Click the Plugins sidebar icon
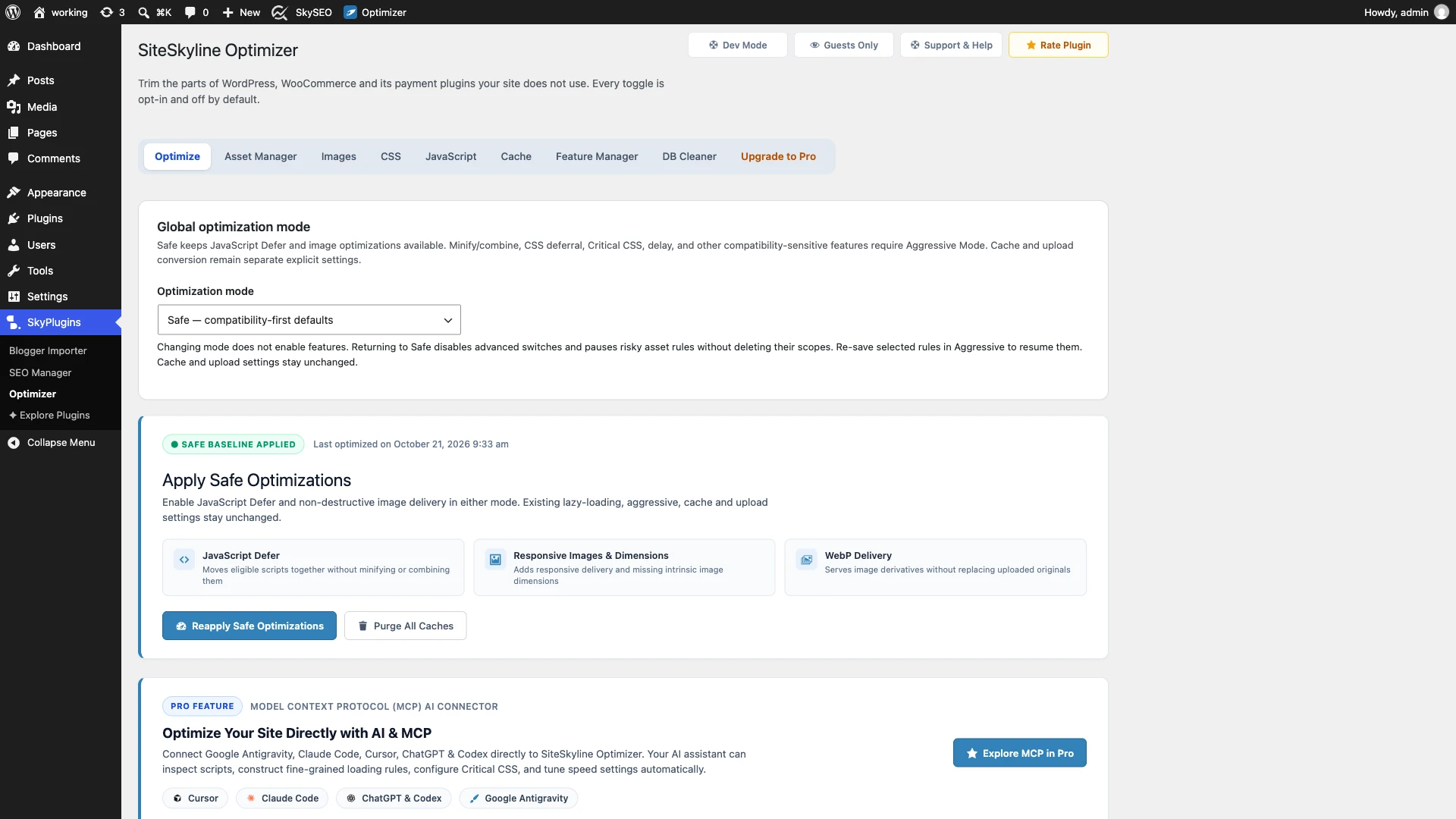Image resolution: width=1456 pixels, height=819 pixels. pos(14,218)
